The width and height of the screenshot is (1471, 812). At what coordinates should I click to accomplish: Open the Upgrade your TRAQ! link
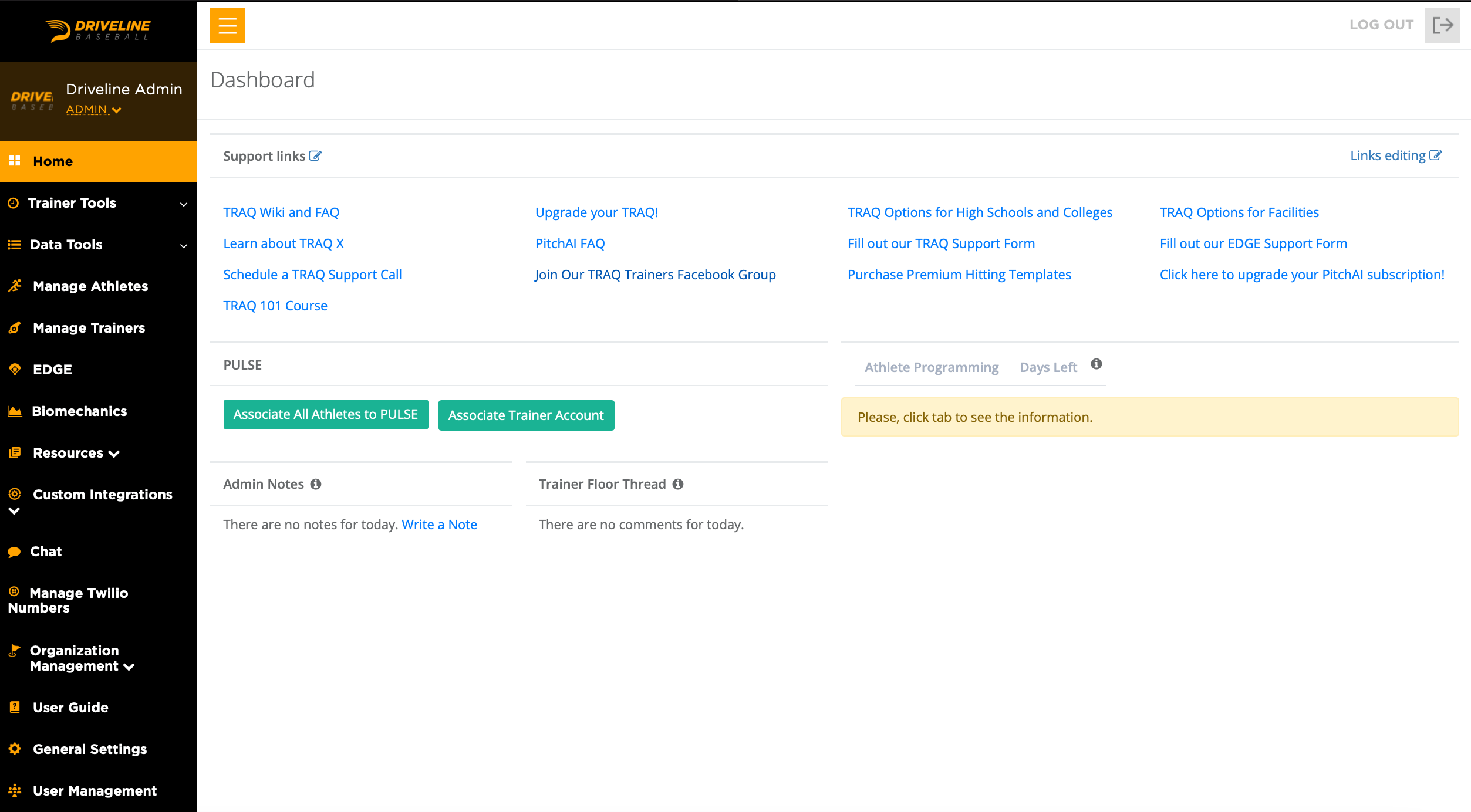point(596,212)
